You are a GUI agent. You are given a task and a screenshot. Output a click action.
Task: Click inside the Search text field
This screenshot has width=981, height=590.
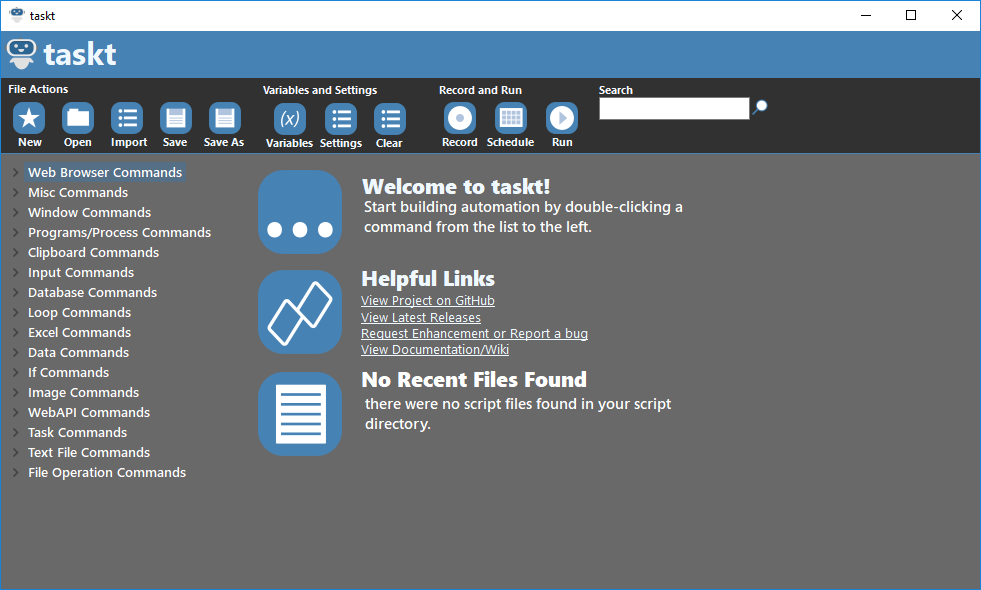pyautogui.click(x=674, y=108)
